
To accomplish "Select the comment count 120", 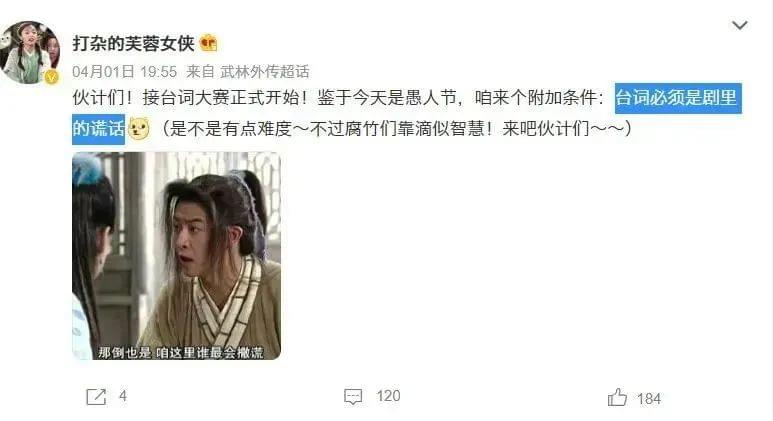I will (388, 396).
